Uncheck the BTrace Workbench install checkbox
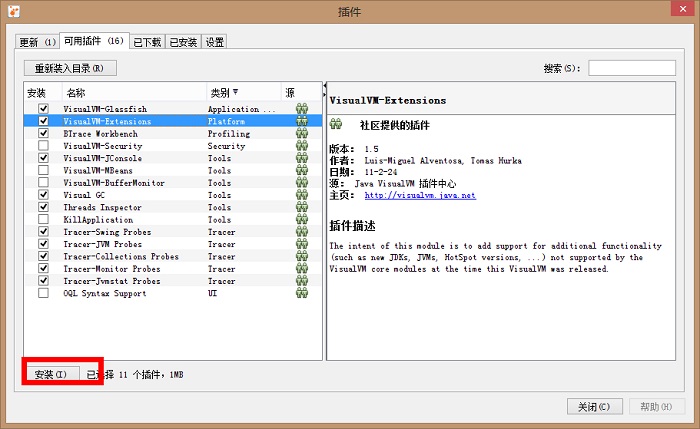The width and height of the screenshot is (700, 429). pyautogui.click(x=43, y=133)
